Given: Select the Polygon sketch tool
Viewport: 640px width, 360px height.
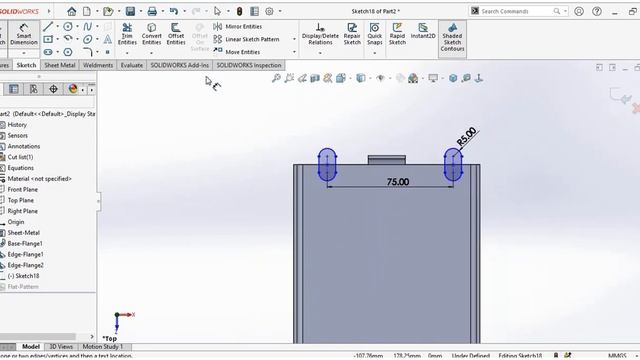Looking at the screenshot, I should tap(68, 52).
